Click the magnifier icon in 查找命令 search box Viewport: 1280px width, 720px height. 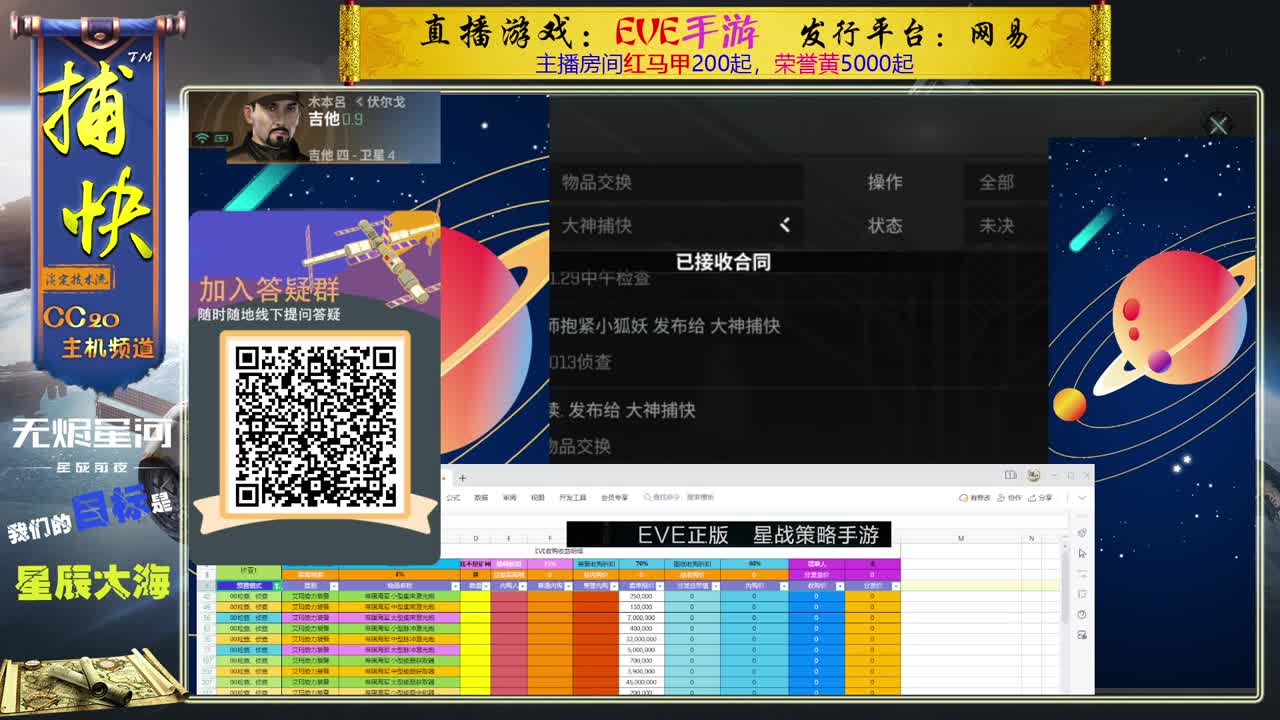coord(647,496)
